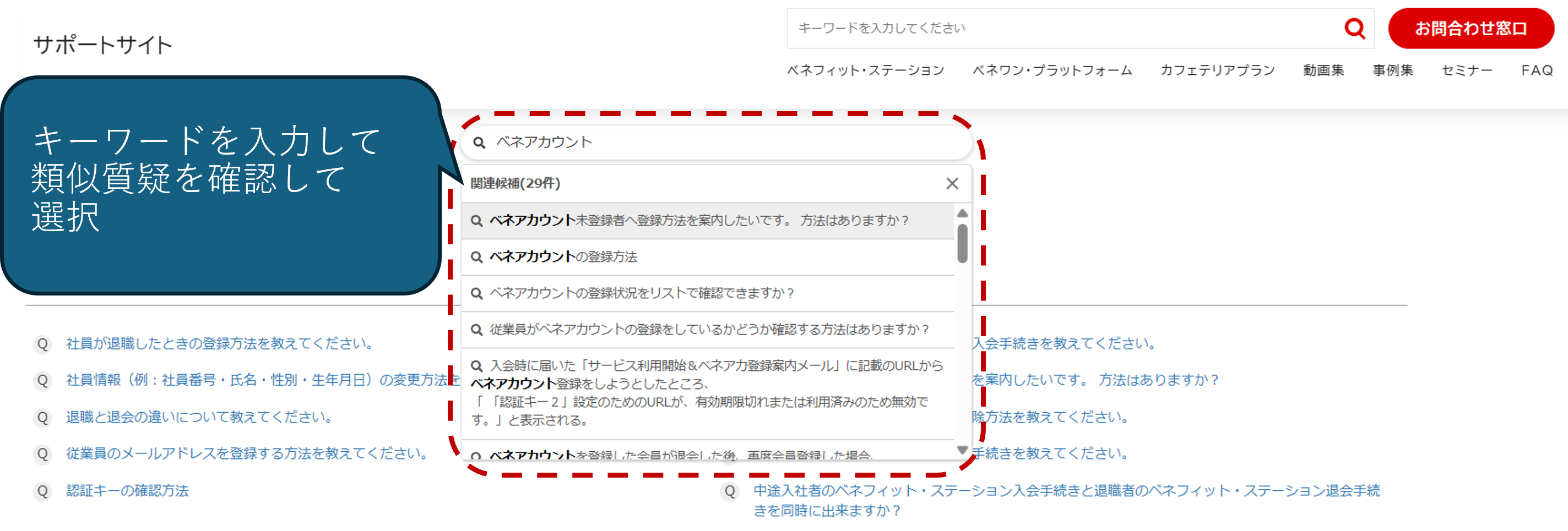Open FAQ 従業員のメールアドレスを登録する方法
The width and height of the screenshot is (1568, 531).
[x=248, y=454]
